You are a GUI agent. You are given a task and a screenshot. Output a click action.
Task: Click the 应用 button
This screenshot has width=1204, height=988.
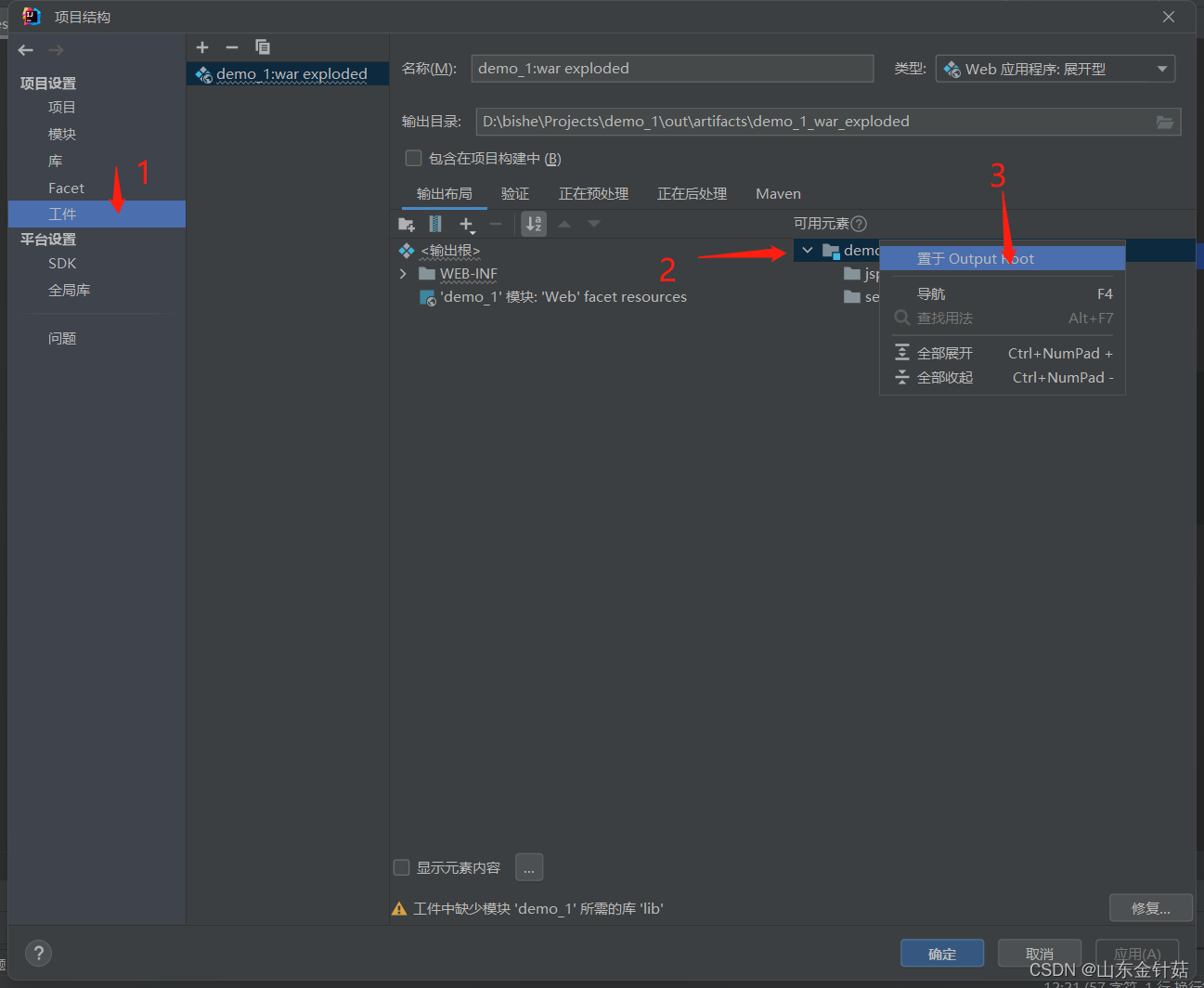coord(1137,954)
